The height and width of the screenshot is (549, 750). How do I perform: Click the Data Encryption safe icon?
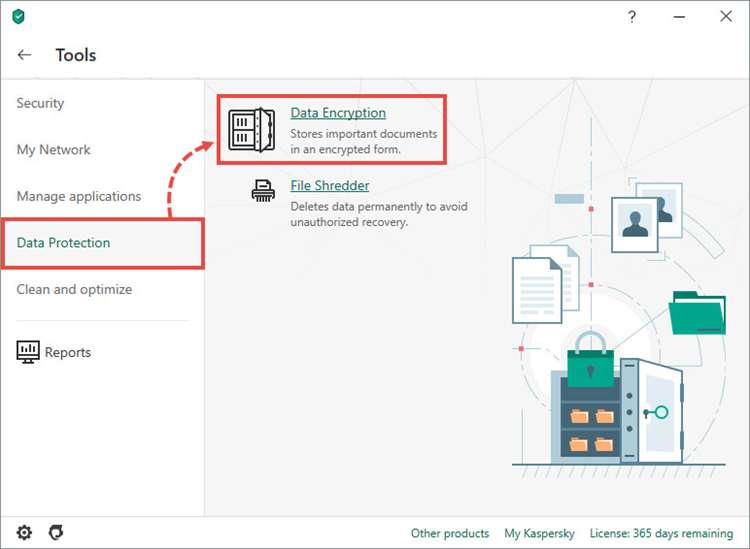pyautogui.click(x=252, y=130)
